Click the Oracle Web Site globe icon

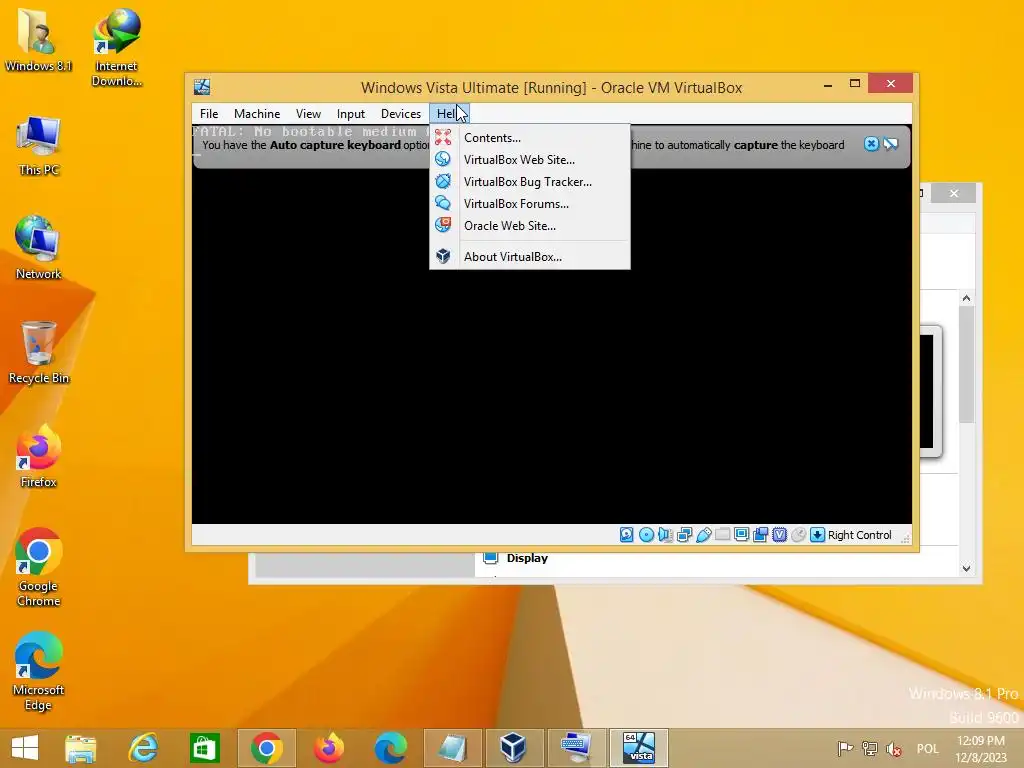[443, 225]
